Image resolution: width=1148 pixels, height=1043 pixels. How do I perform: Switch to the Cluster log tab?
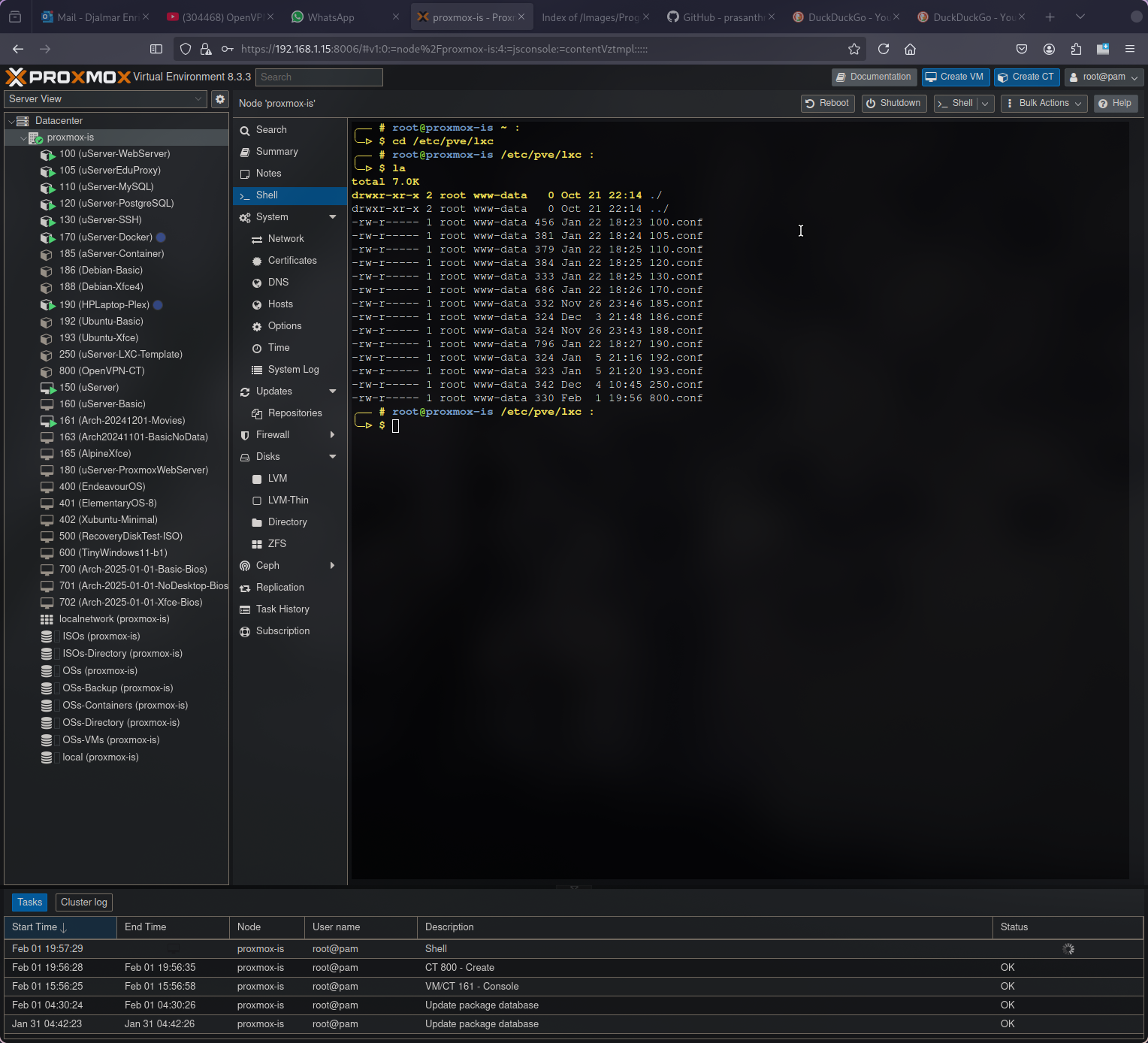coord(84,902)
